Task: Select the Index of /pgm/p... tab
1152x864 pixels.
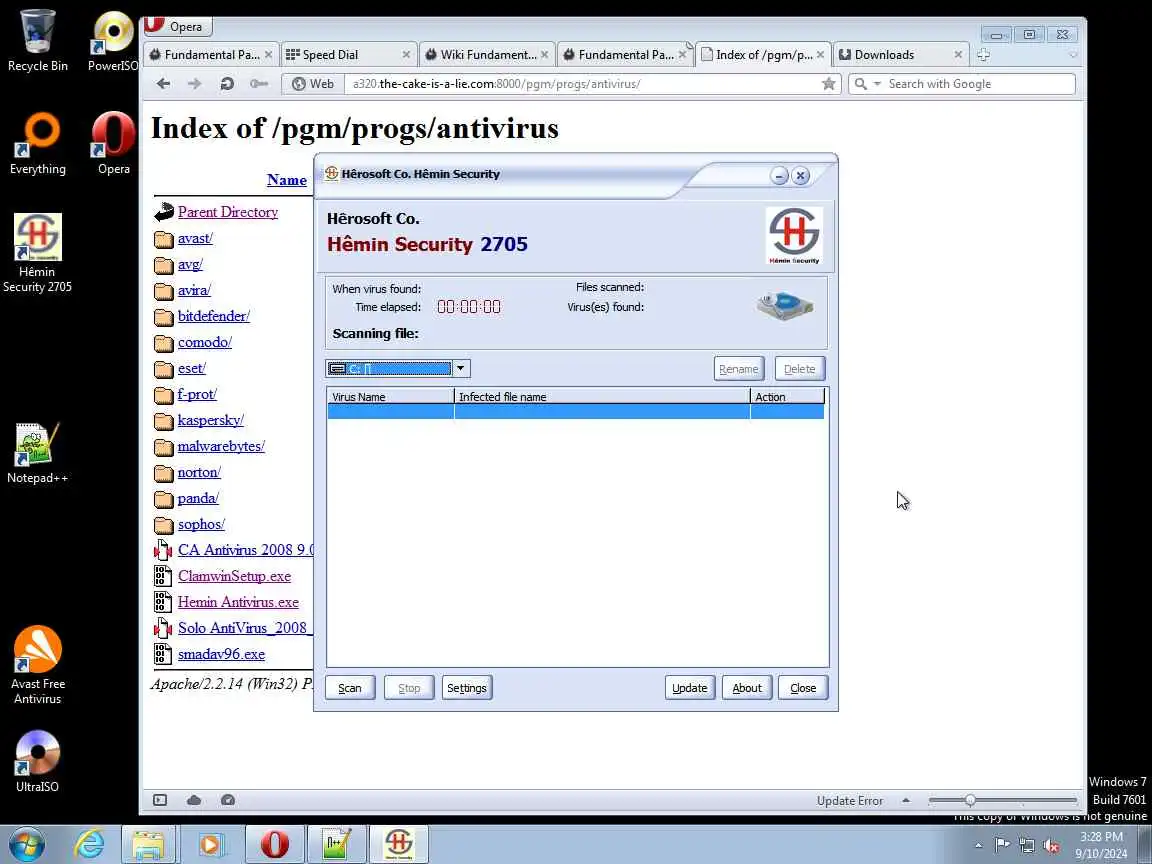Action: click(763, 54)
